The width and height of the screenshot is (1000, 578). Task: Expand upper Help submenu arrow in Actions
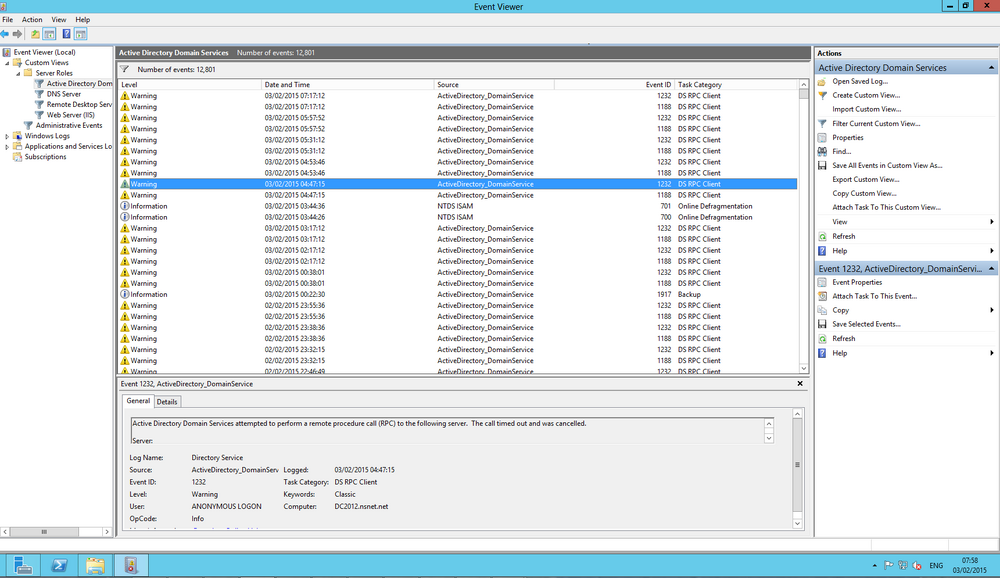click(992, 251)
